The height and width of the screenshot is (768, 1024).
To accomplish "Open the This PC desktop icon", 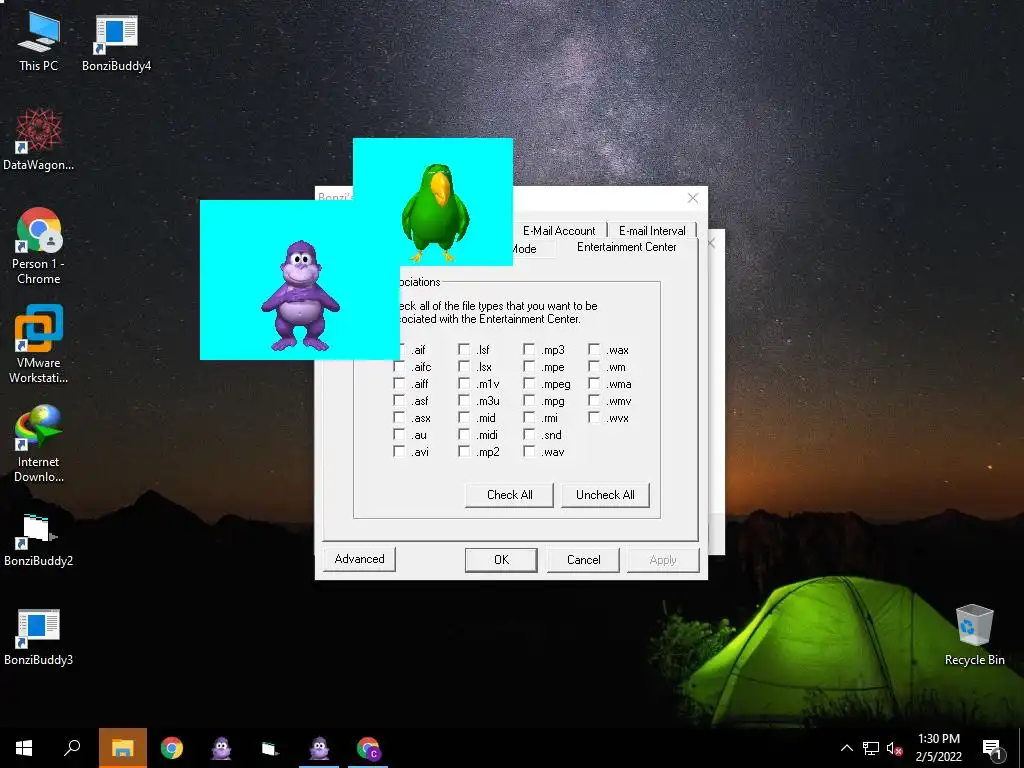I will pyautogui.click(x=39, y=42).
